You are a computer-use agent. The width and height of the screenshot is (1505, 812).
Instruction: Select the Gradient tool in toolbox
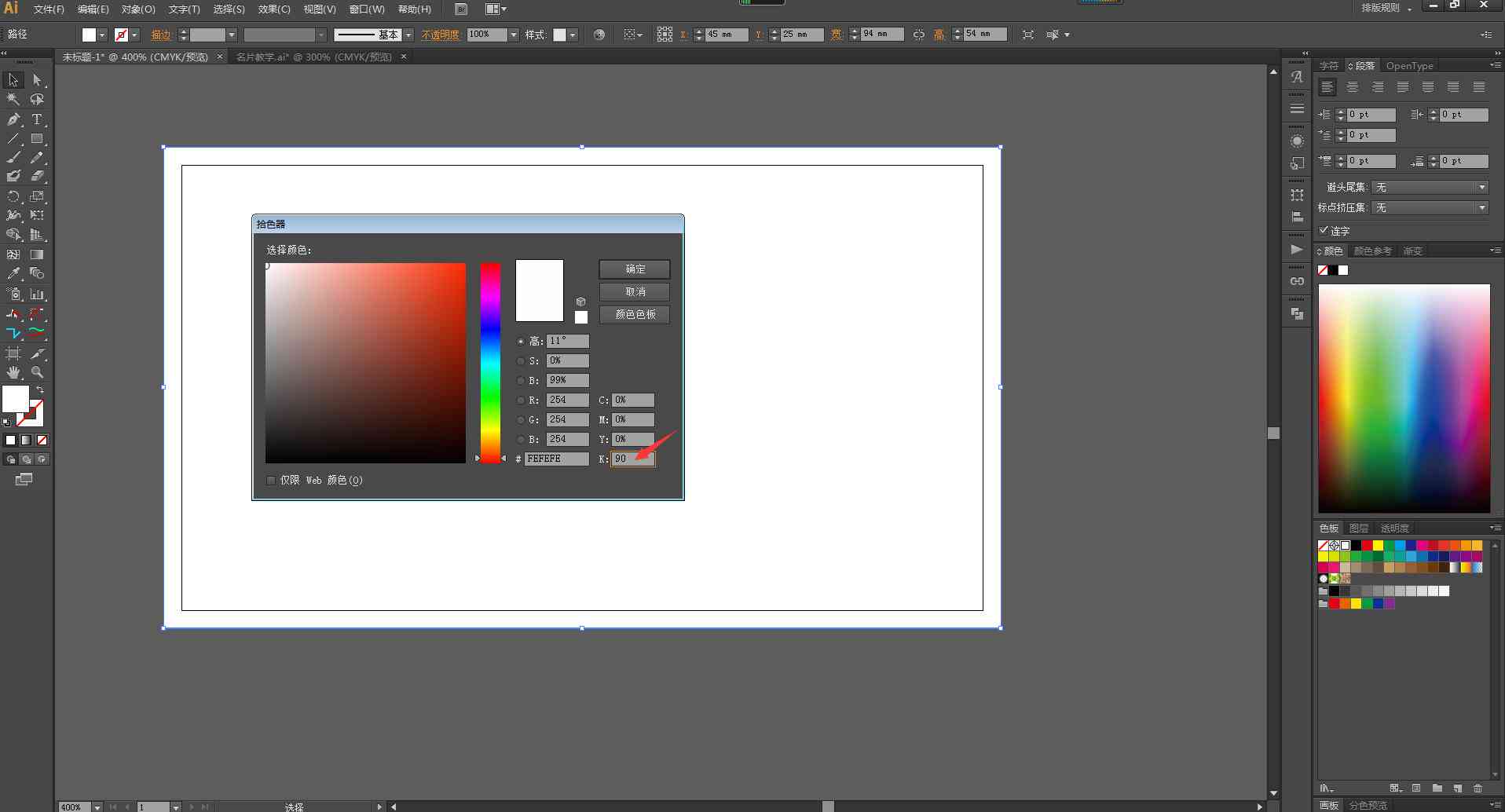(37, 254)
